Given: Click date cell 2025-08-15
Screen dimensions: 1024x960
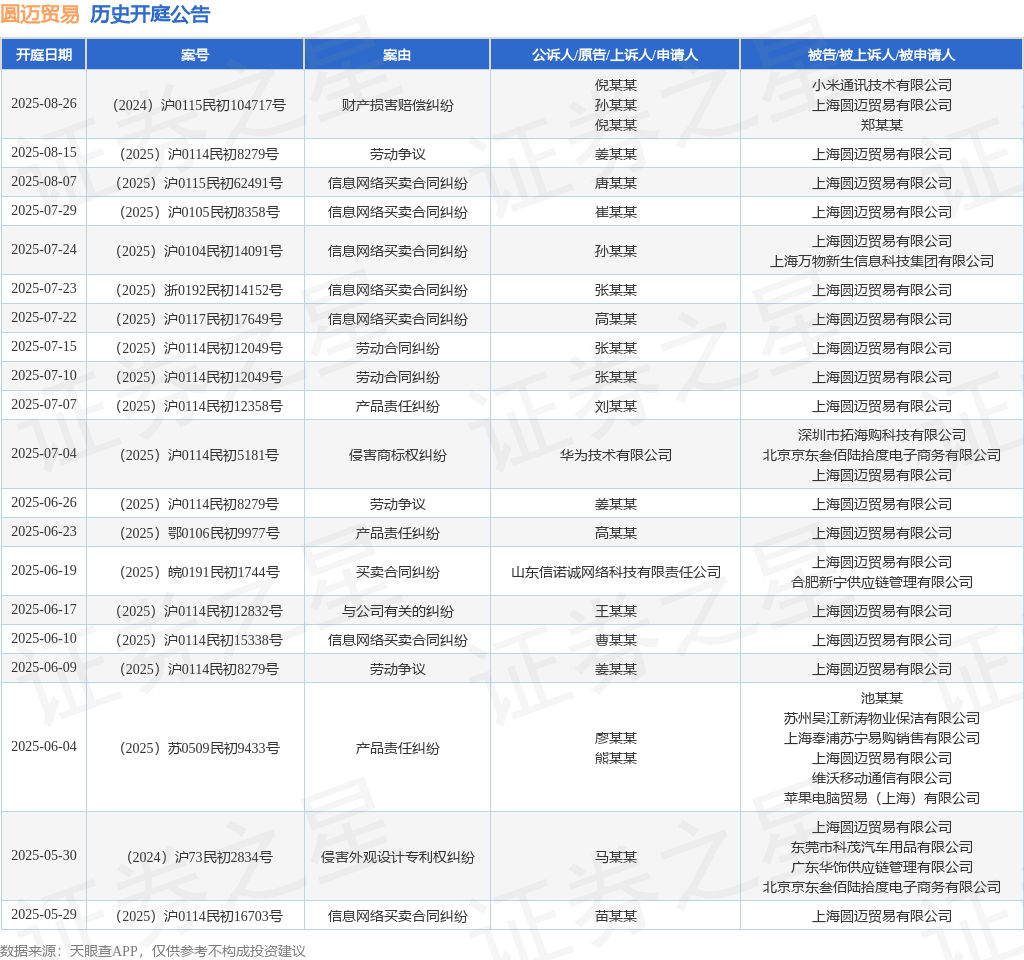Looking at the screenshot, I should [44, 153].
